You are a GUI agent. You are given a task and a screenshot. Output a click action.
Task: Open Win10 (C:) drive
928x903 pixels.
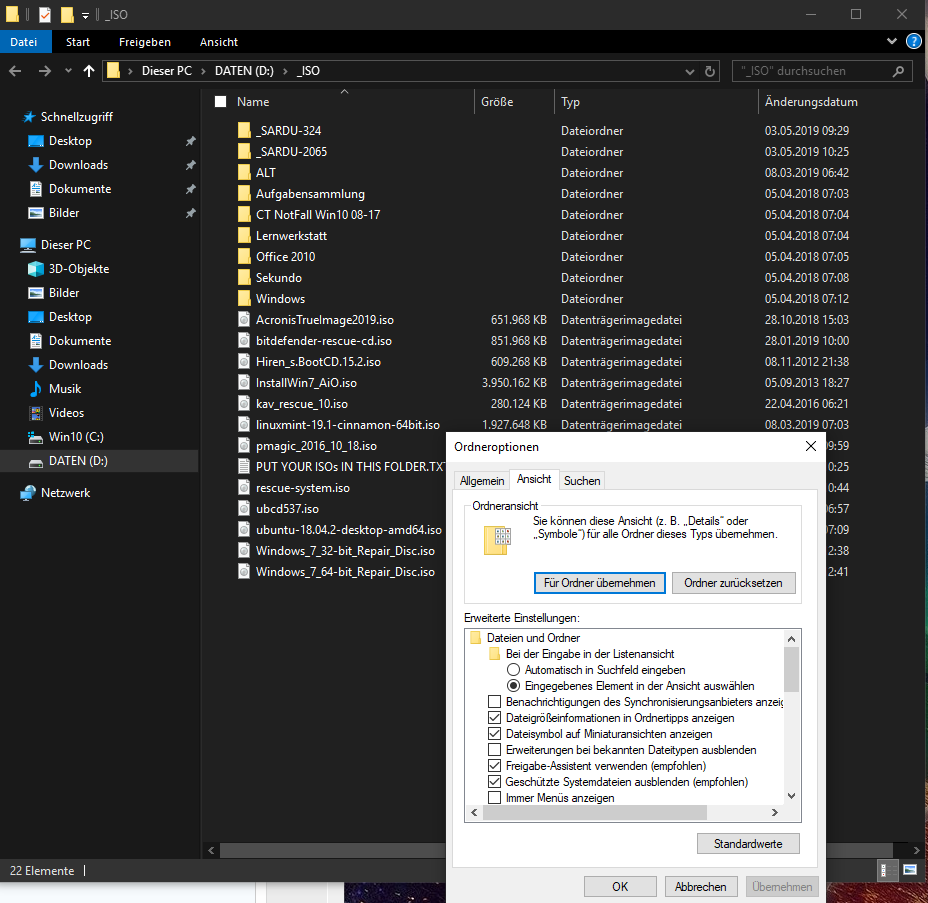pyautogui.click(x=76, y=437)
